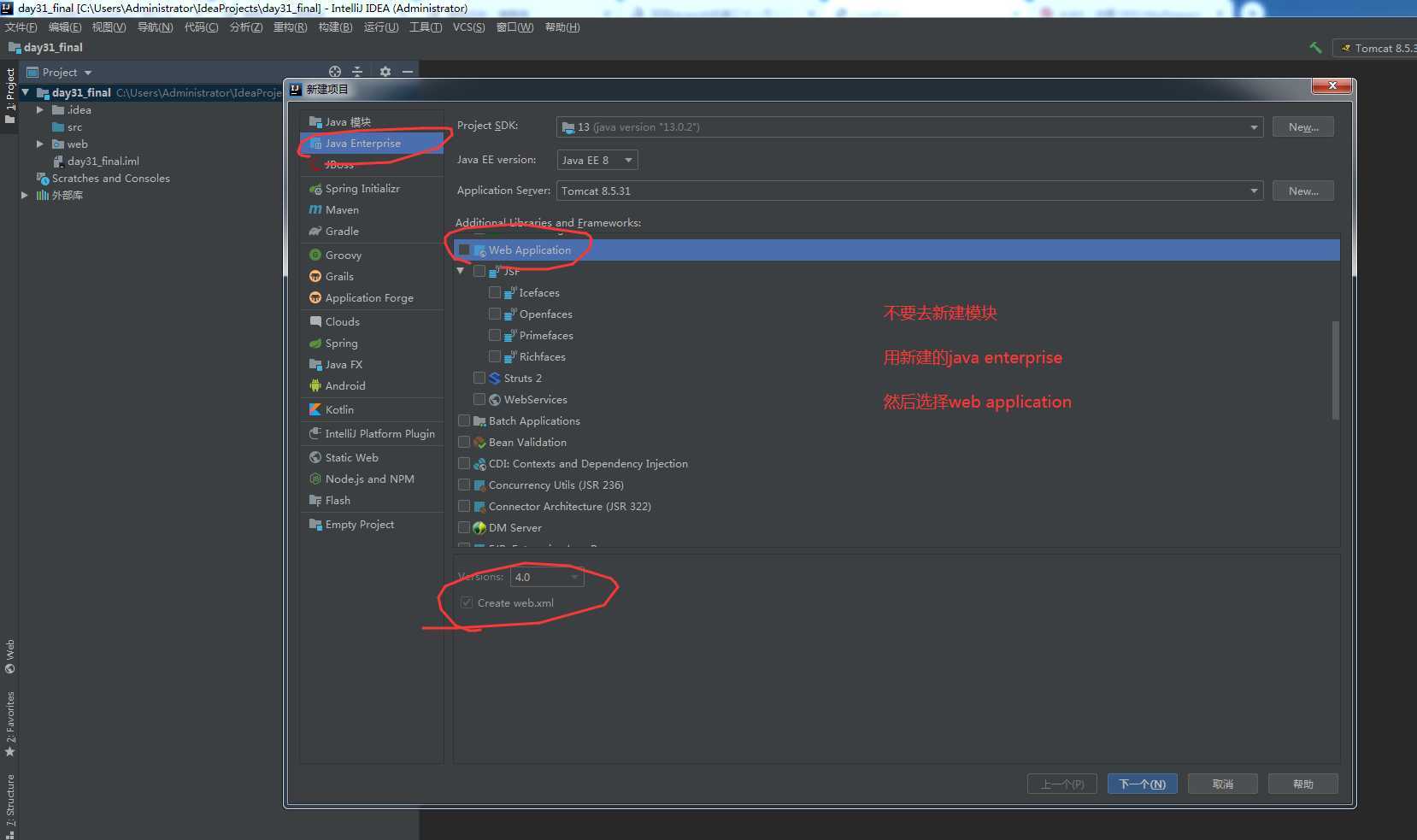Screen dimensions: 1417x840
Task: Click the locate/scroll-from-source target icon
Action: click(x=335, y=72)
